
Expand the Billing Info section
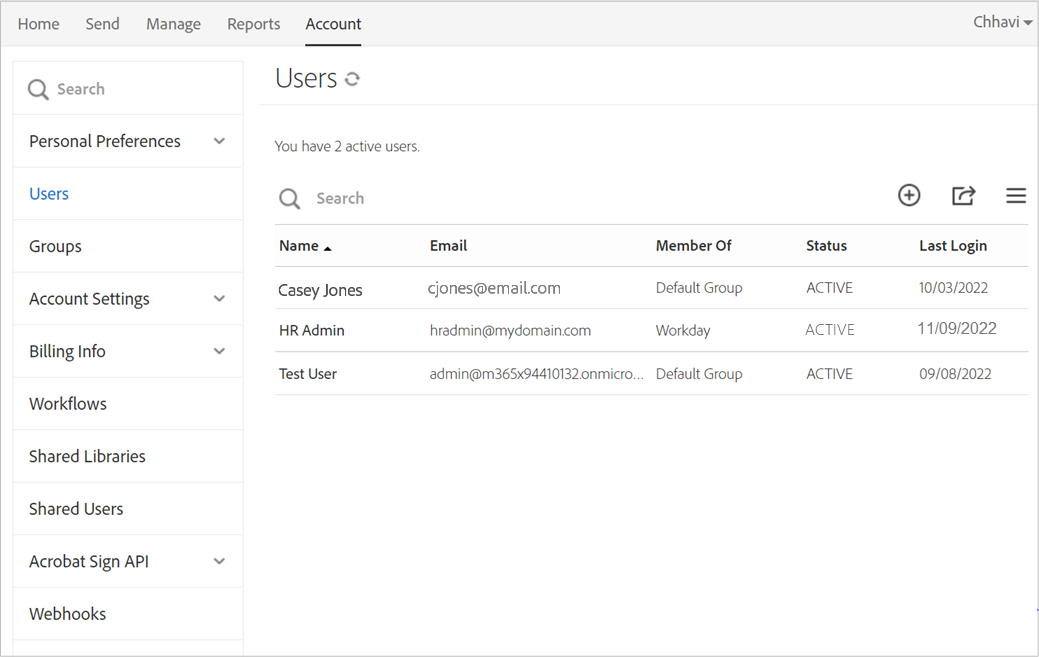pyautogui.click(x=219, y=351)
